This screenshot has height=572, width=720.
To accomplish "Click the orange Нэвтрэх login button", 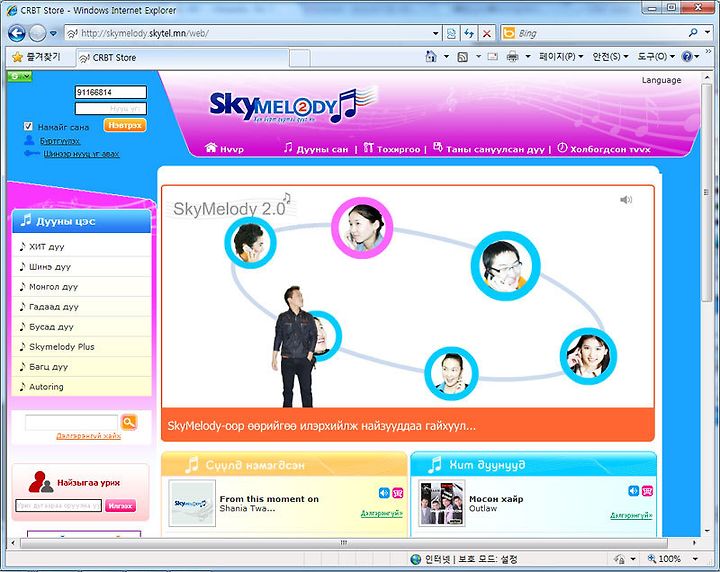I will click(x=125, y=125).
